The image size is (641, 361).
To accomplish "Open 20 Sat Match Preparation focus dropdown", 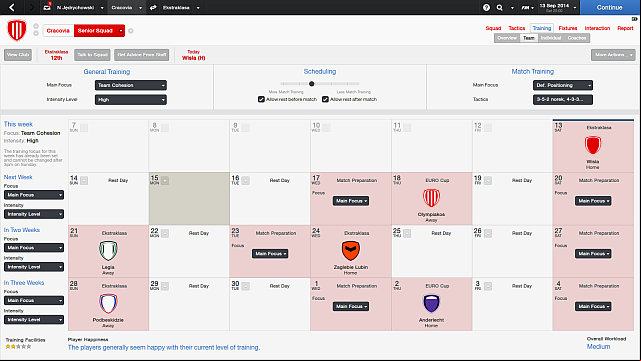I will tap(593, 201).
